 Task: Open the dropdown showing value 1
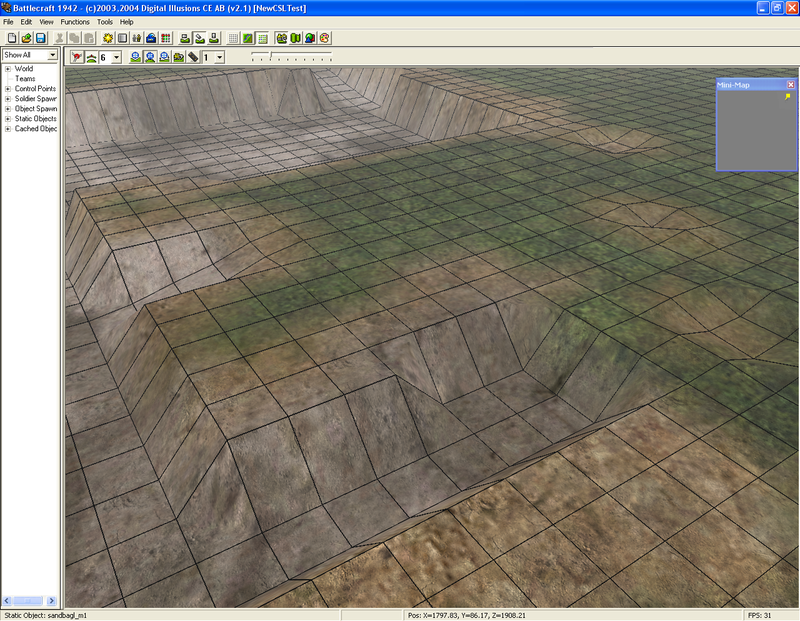point(219,57)
